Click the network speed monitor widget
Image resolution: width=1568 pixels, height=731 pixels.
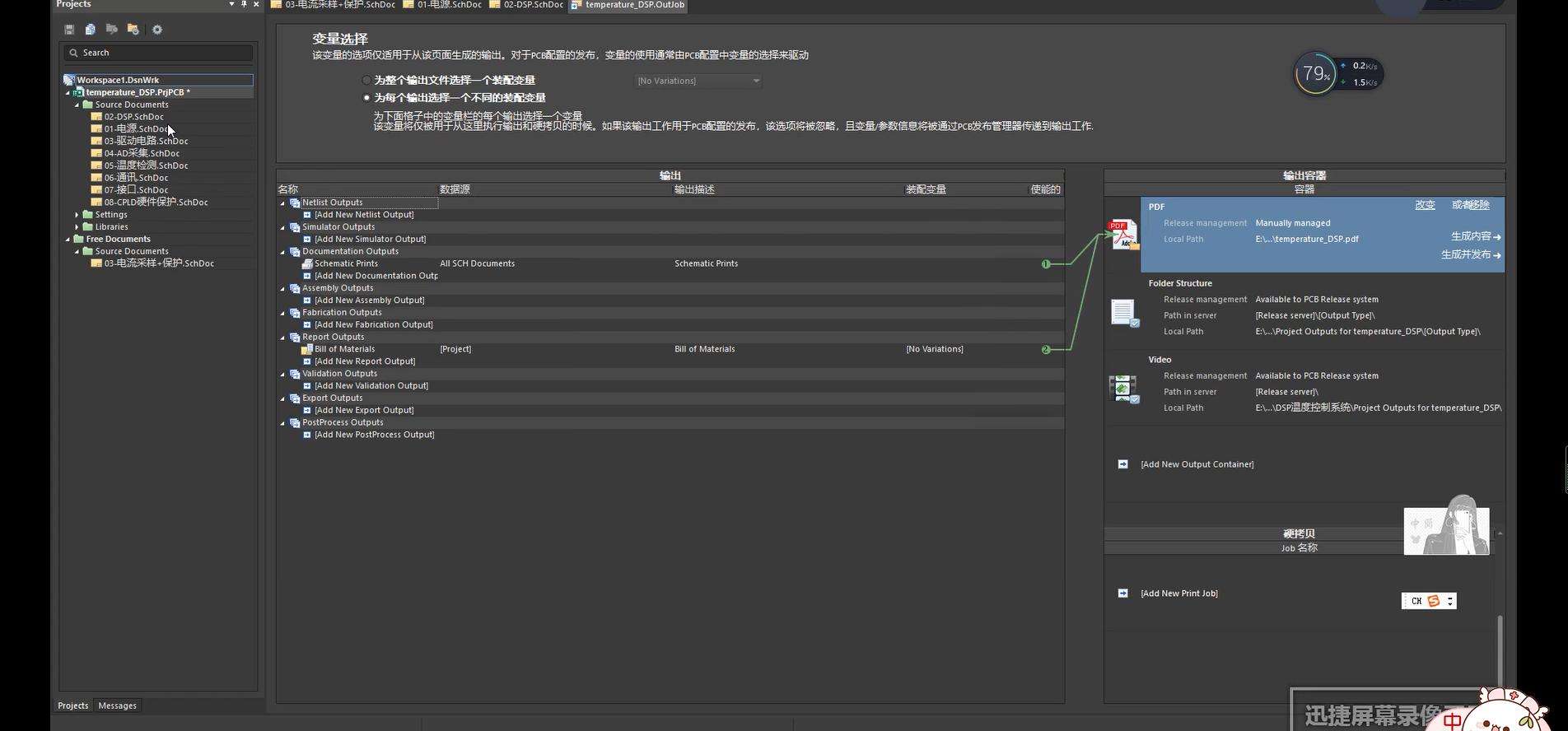pyautogui.click(x=1338, y=74)
